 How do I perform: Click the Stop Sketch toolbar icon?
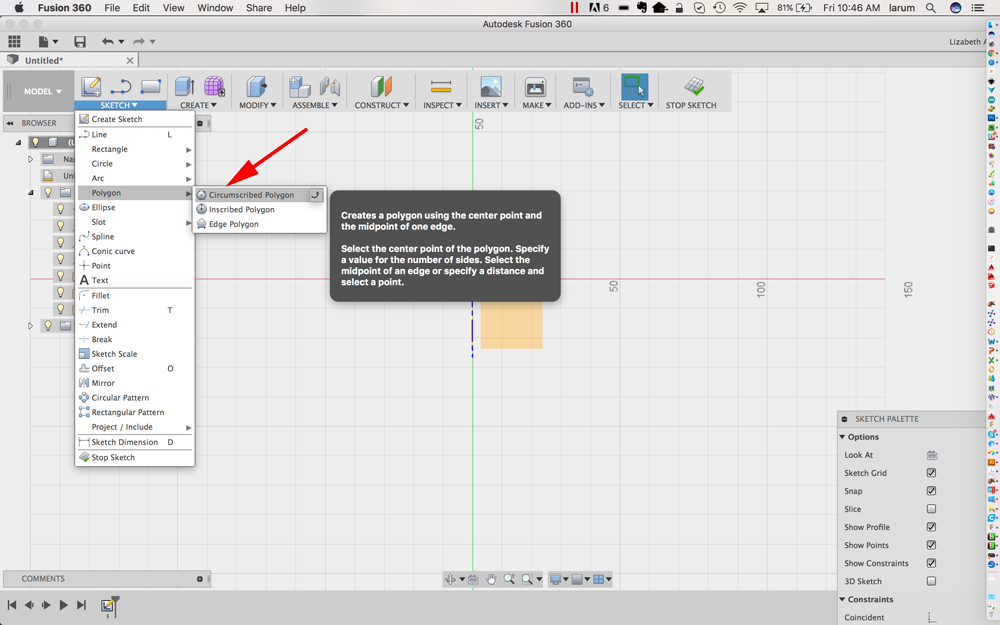click(x=694, y=87)
